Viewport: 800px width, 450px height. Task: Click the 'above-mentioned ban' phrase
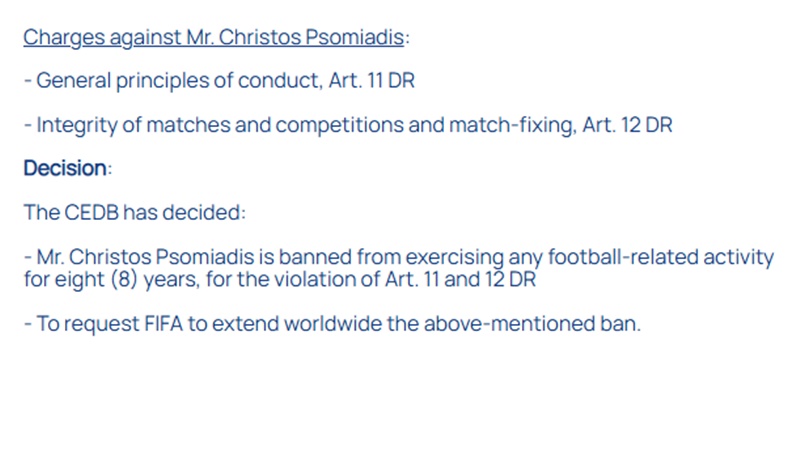click(532, 323)
